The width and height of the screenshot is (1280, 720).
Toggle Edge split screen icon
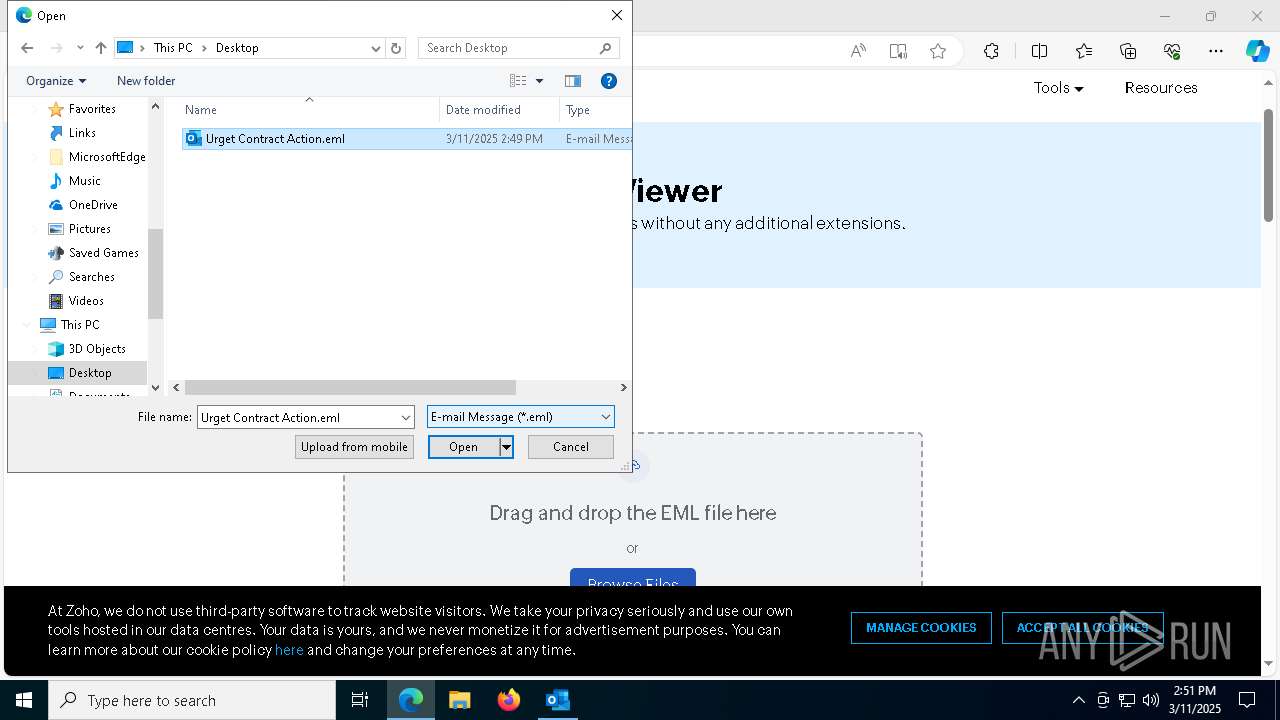point(1039,51)
